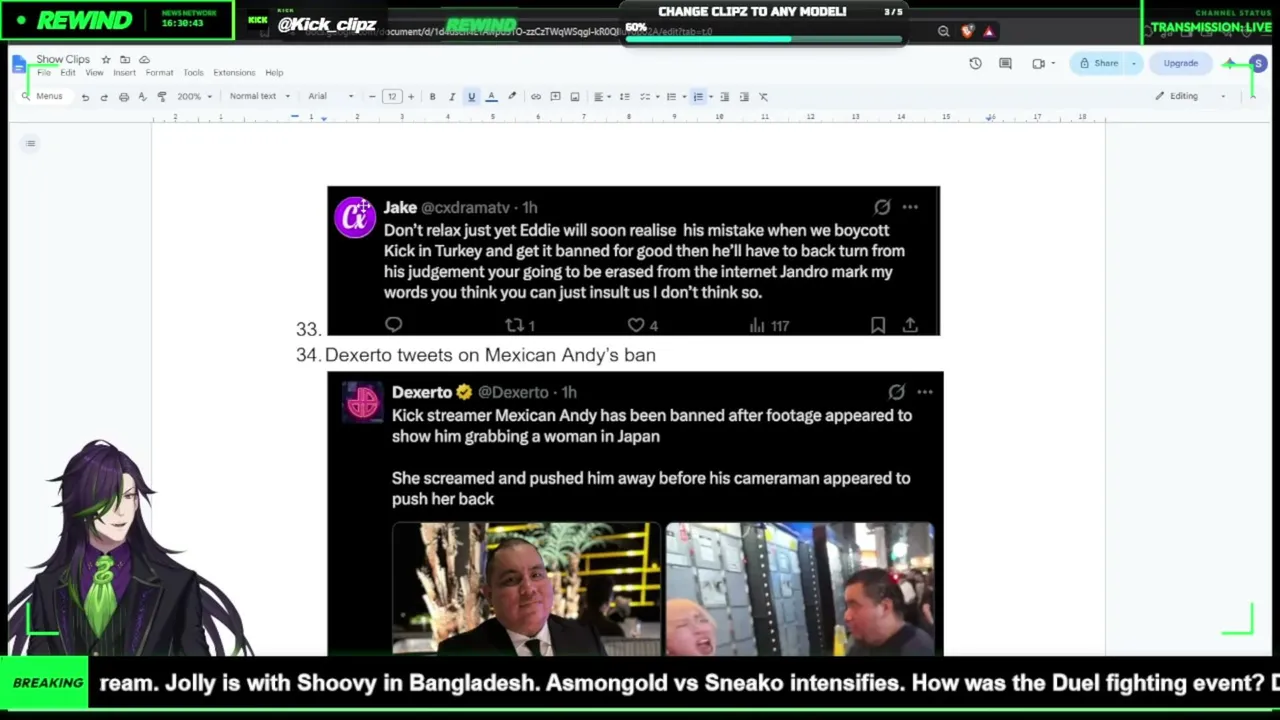This screenshot has height=720, width=1280.
Task: Click the line 'Dexerto tweets on Mexican Andy's ban'
Action: 490,355
